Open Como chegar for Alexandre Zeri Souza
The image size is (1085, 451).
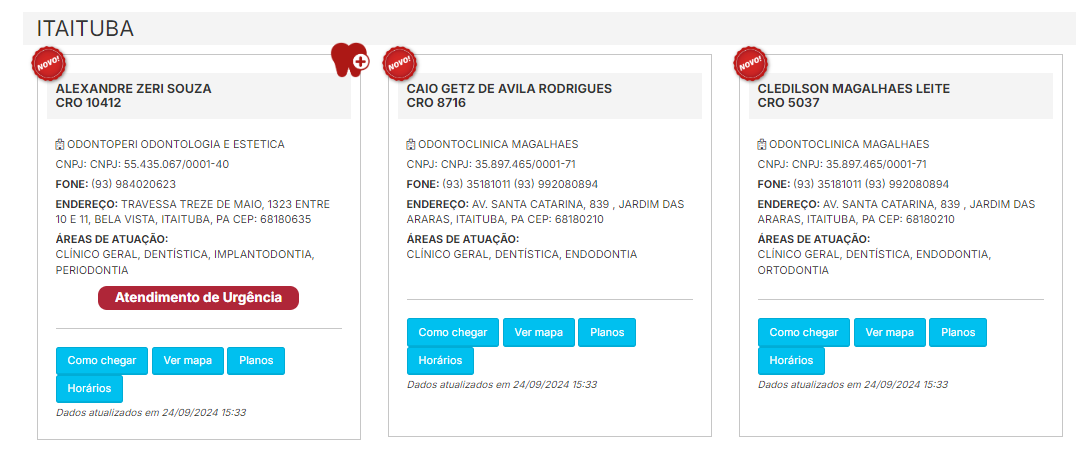[102, 360]
